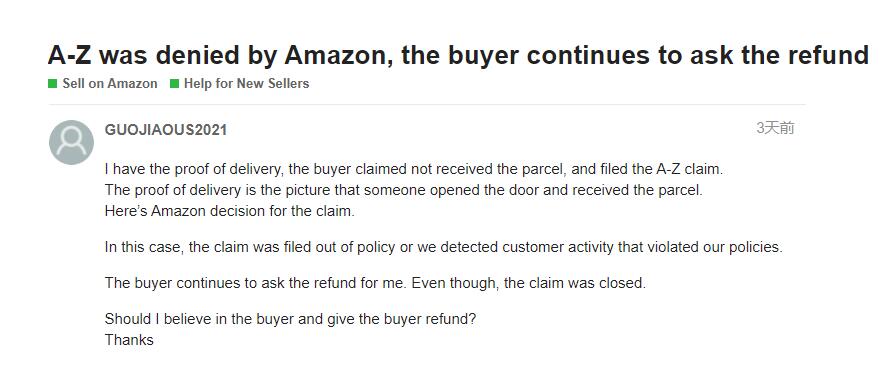Image resolution: width=885 pixels, height=383 pixels.
Task: Open the topic title about A-Z denied
Action: 458,55
